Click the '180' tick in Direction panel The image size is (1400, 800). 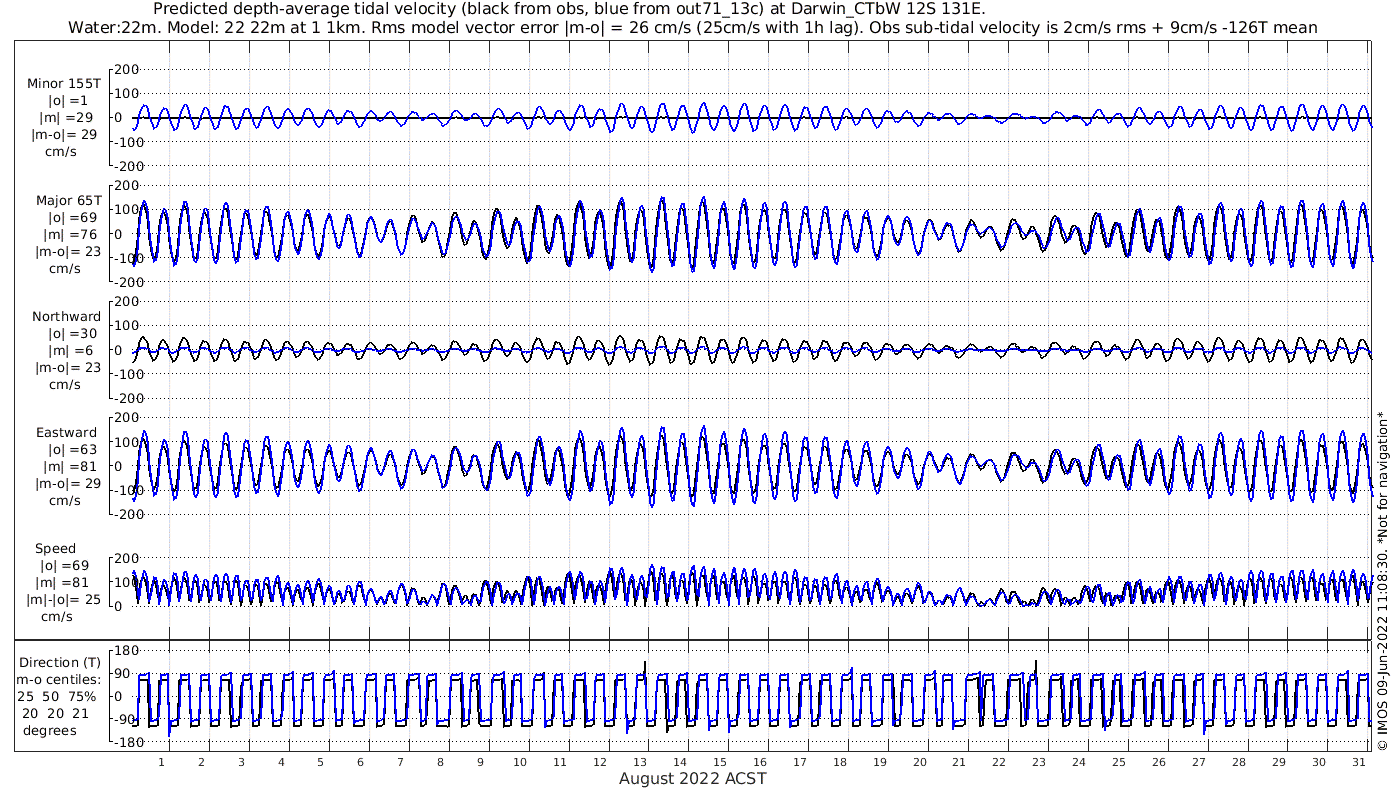127,651
